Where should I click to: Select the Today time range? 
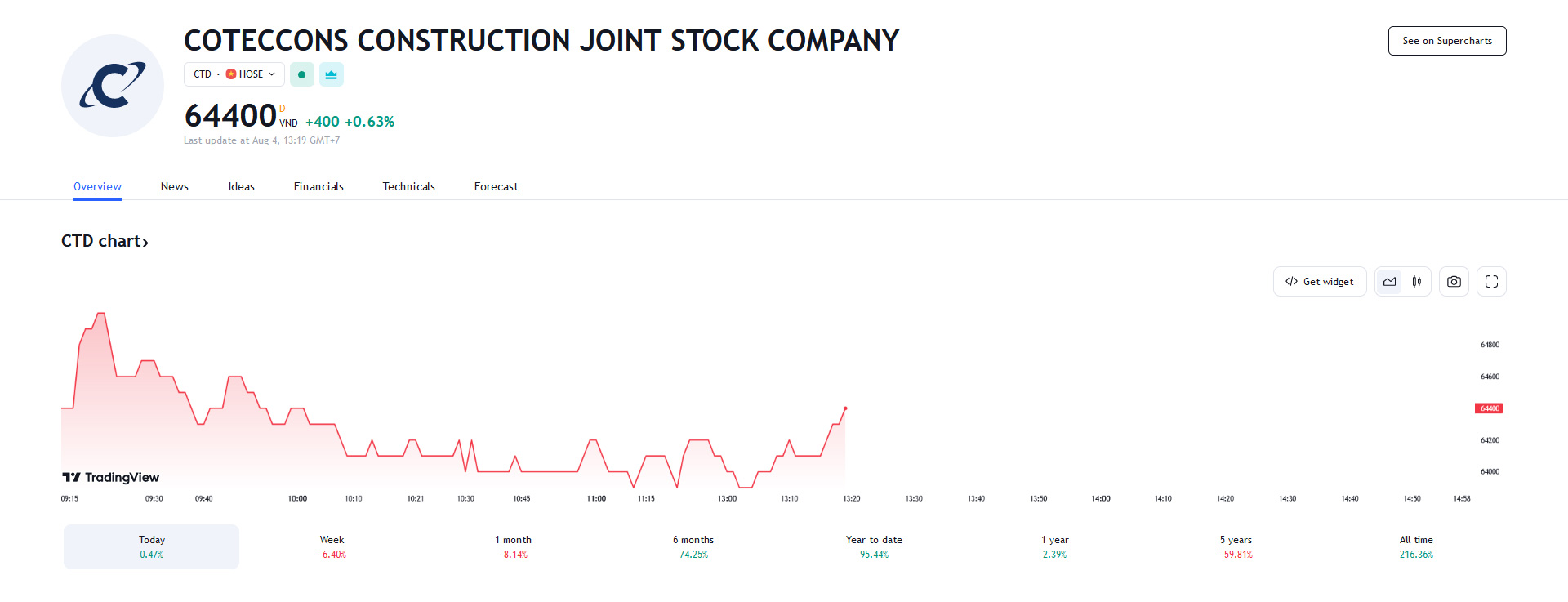click(152, 546)
